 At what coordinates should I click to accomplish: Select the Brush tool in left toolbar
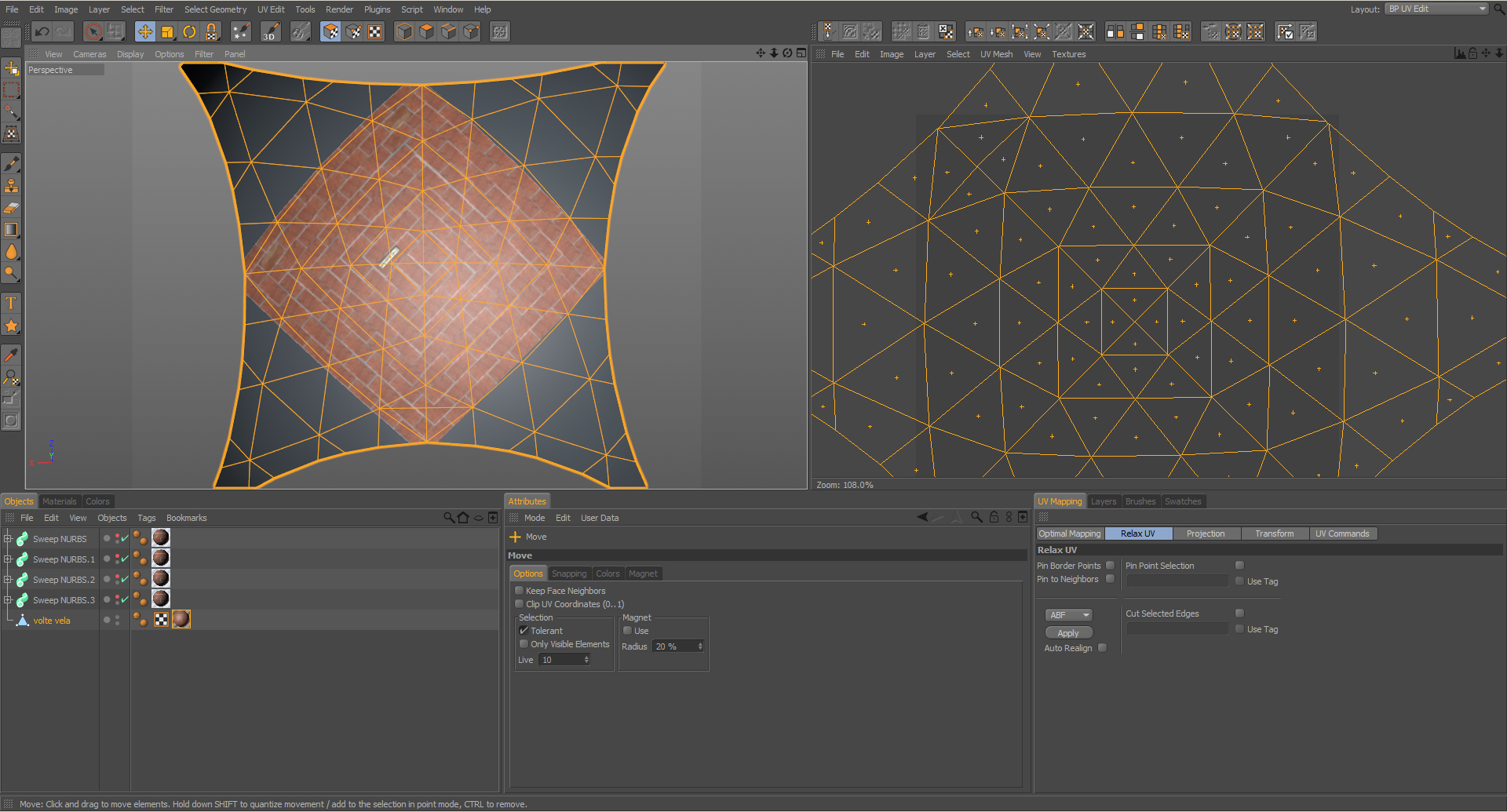point(11,164)
